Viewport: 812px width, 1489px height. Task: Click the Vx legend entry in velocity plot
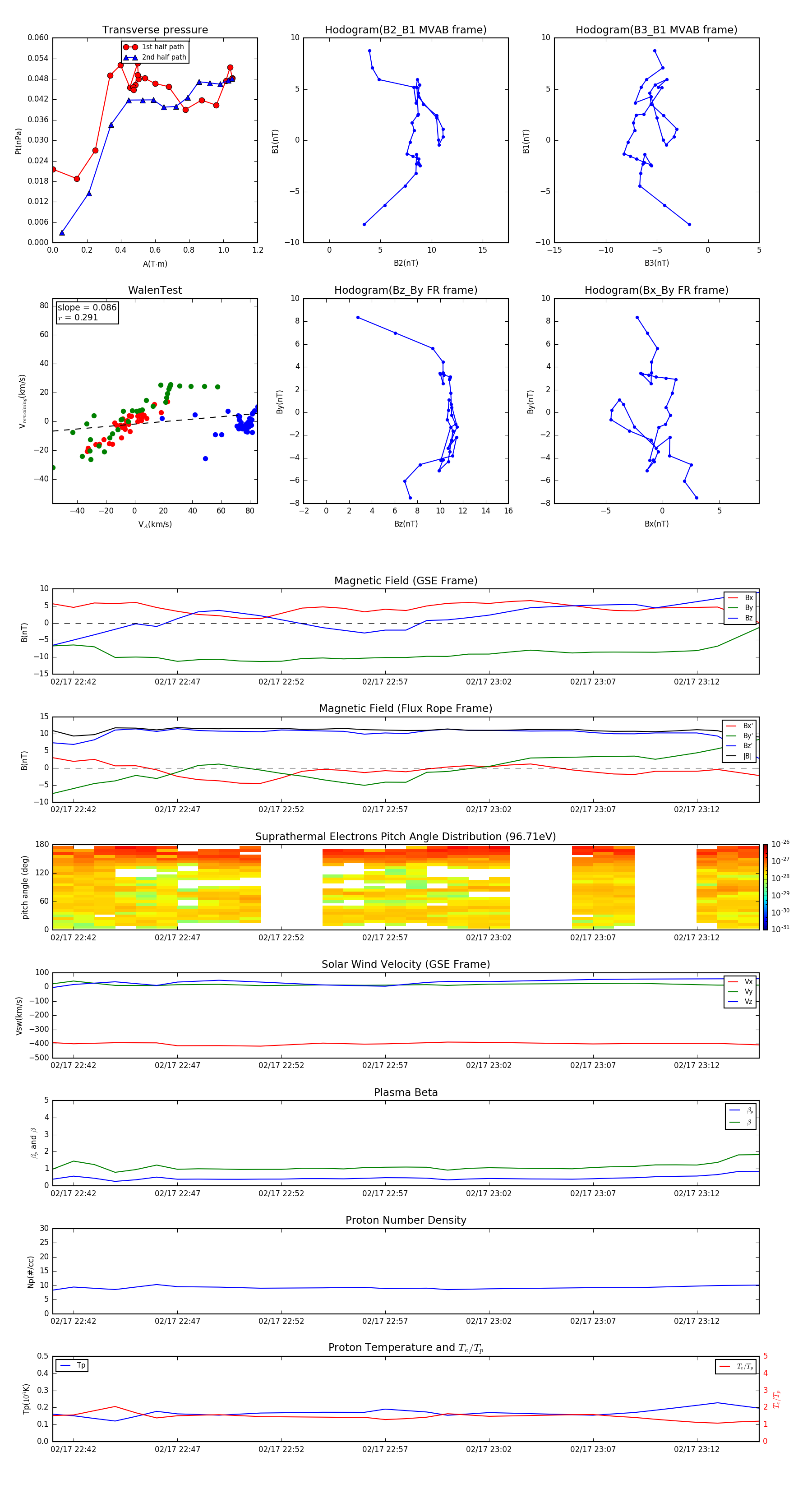tap(740, 981)
